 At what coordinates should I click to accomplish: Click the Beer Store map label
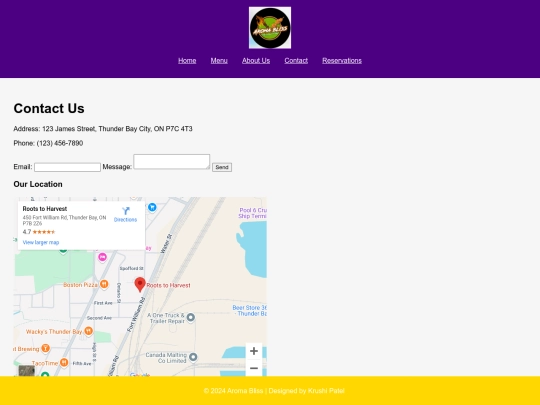coord(249,311)
